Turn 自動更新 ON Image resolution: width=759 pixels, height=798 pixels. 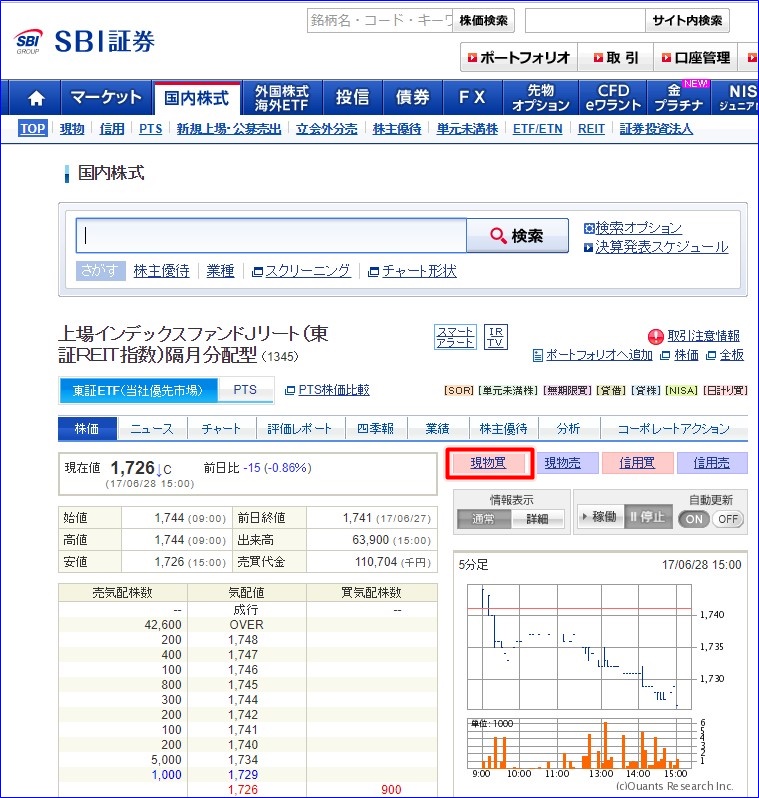(694, 519)
